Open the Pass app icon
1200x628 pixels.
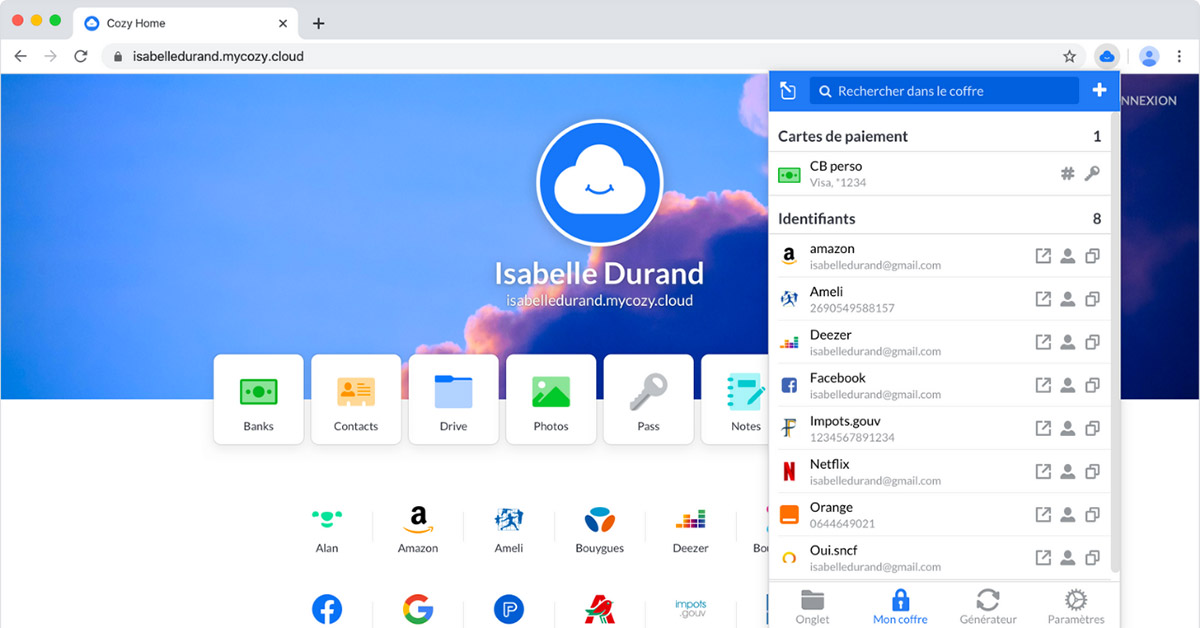point(648,399)
